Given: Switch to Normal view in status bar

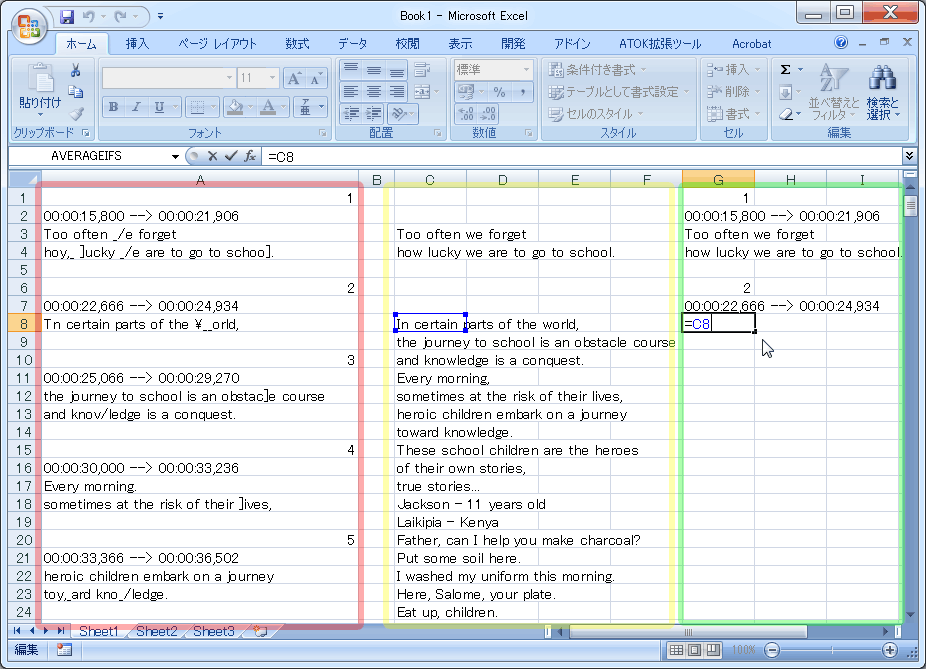Looking at the screenshot, I should (676, 650).
